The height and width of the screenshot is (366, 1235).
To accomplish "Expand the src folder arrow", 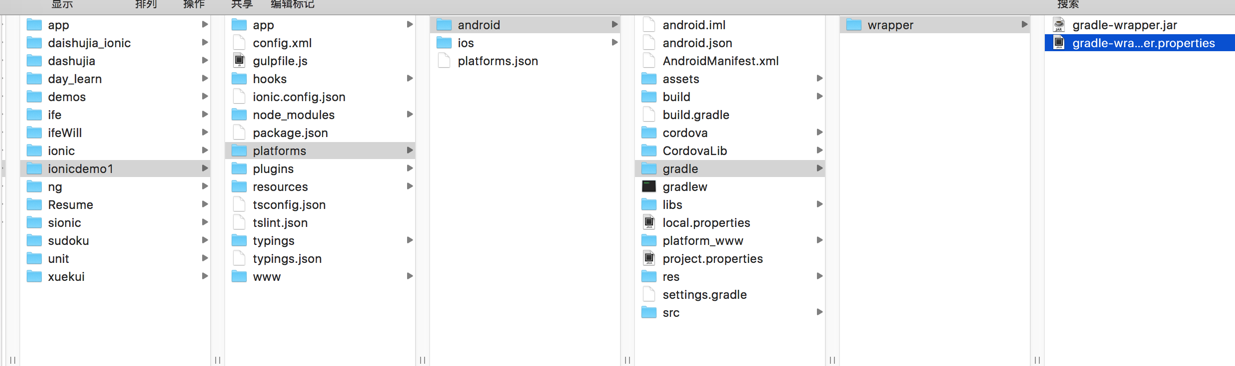I will coord(820,313).
